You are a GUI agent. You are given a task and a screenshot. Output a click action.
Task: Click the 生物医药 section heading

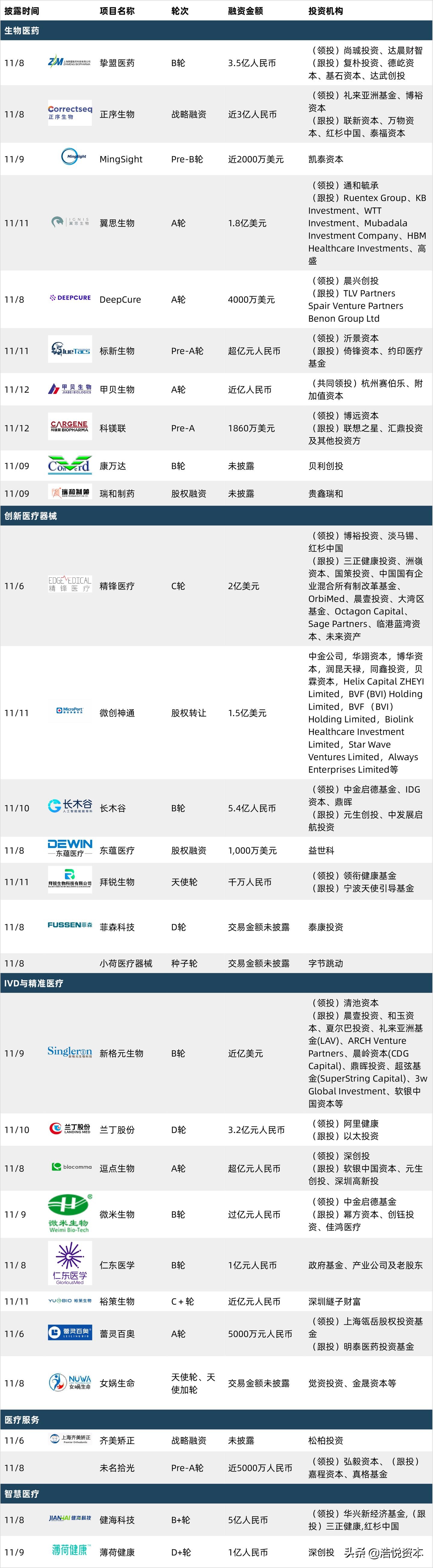(22, 30)
